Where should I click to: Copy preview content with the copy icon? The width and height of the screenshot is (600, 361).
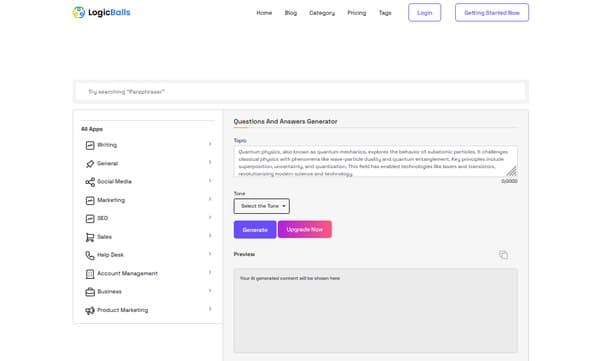504,255
